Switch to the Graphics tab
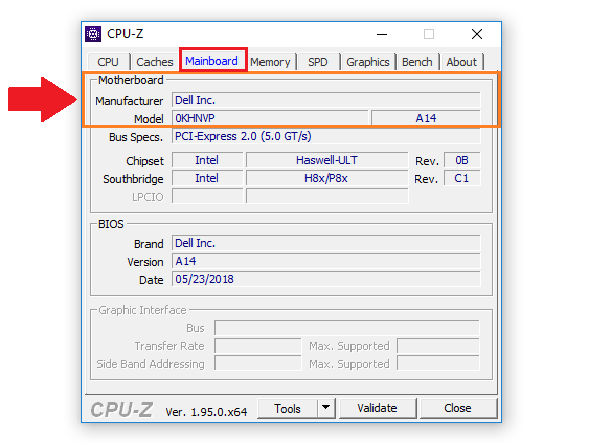Image resolution: width=611 pixels, height=448 pixels. (x=367, y=62)
